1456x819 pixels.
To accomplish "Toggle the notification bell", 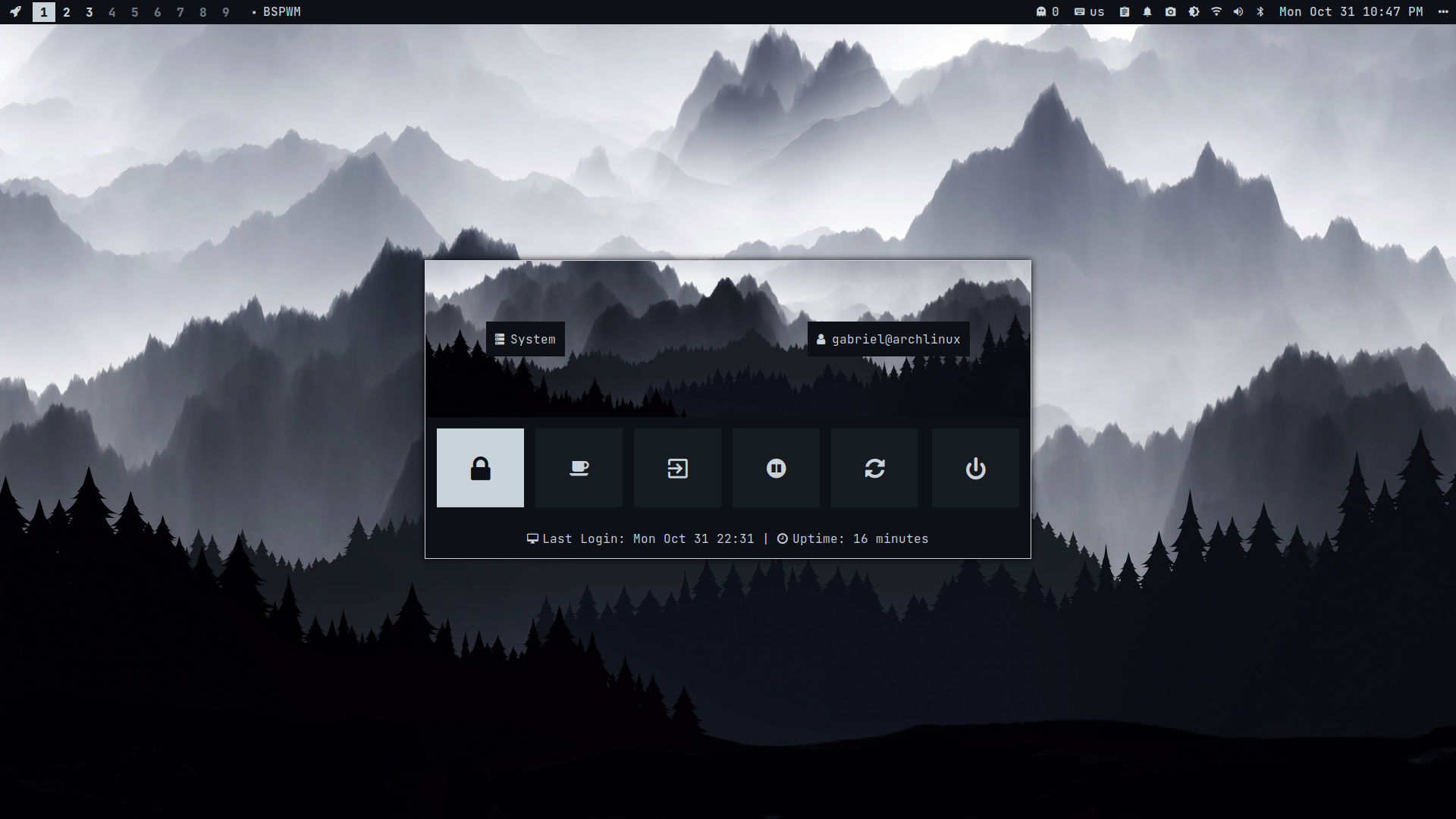I will click(x=1147, y=11).
